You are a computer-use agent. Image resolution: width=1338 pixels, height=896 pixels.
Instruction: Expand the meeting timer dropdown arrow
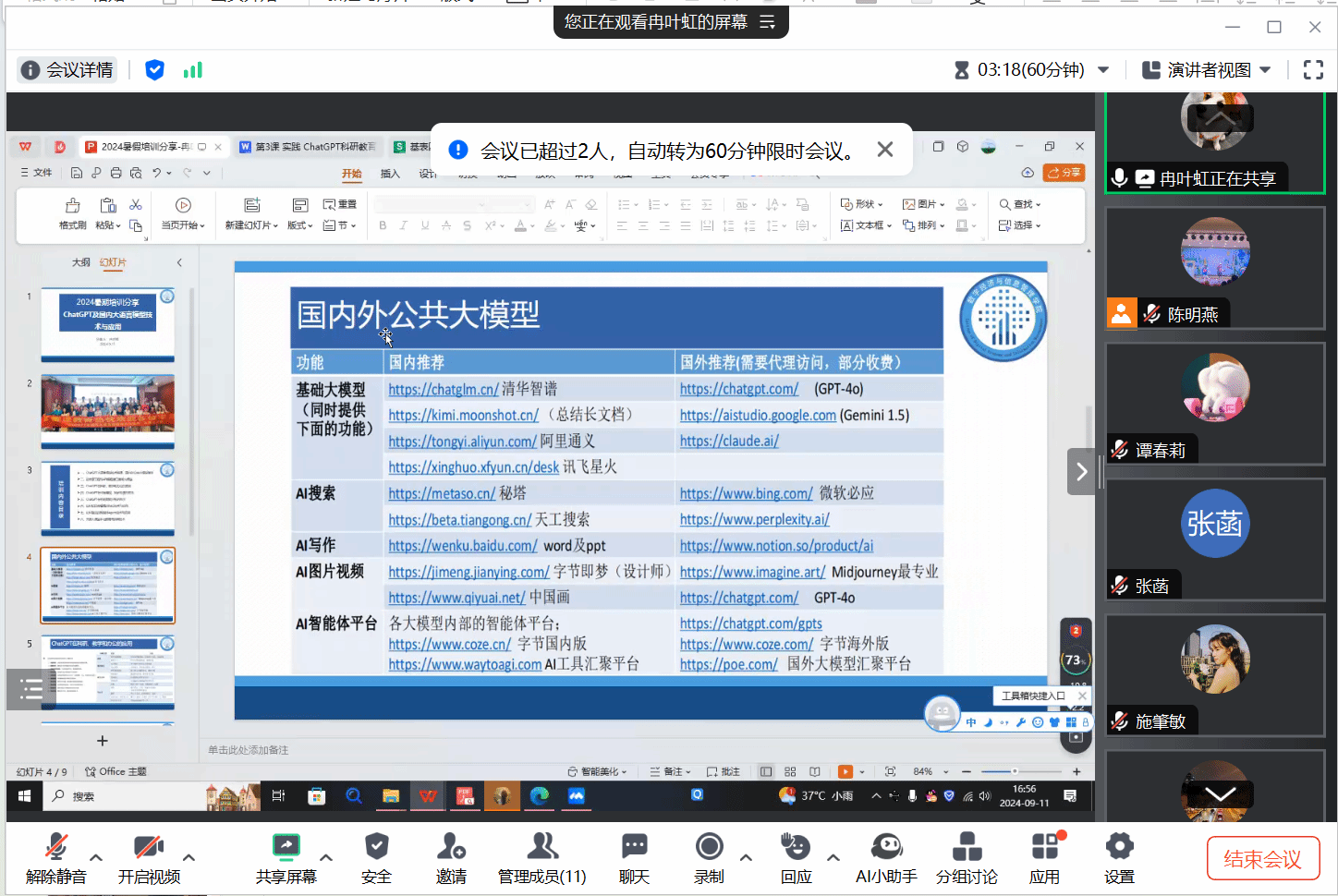1103,70
